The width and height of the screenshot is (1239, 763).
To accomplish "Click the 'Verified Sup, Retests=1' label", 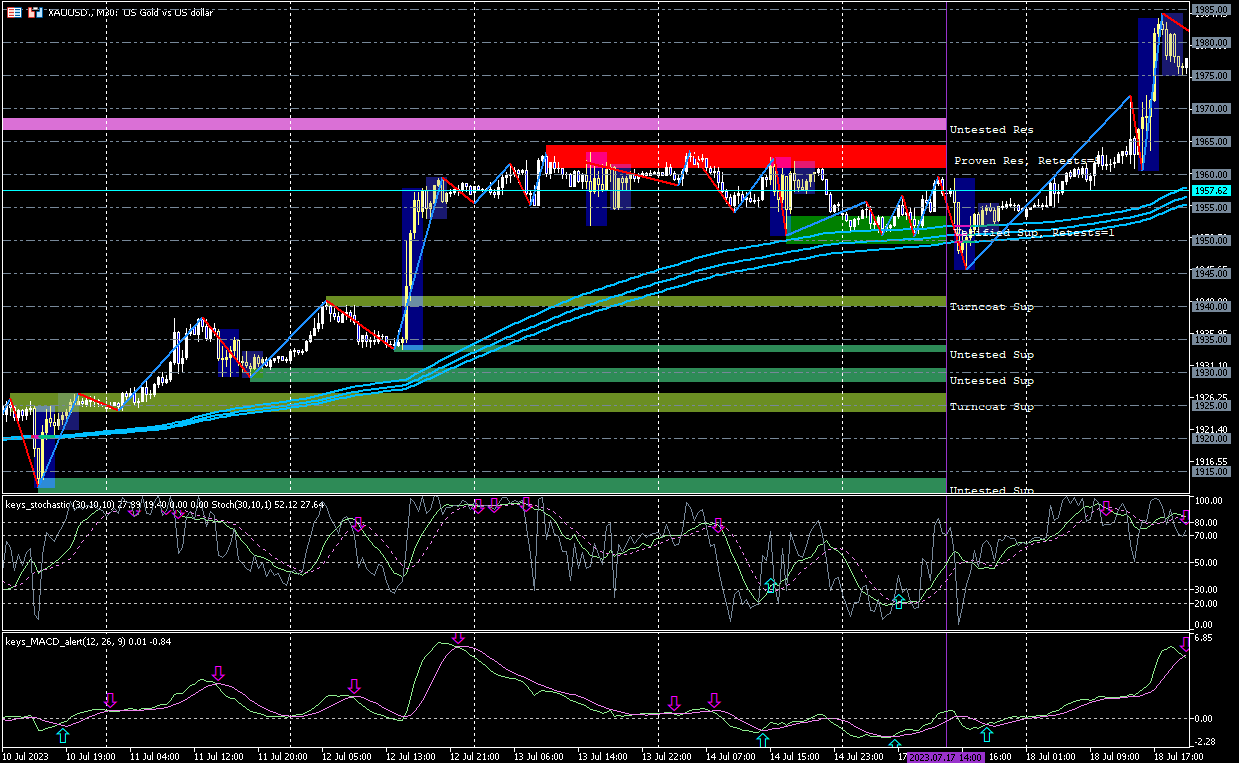I will 1034,232.
